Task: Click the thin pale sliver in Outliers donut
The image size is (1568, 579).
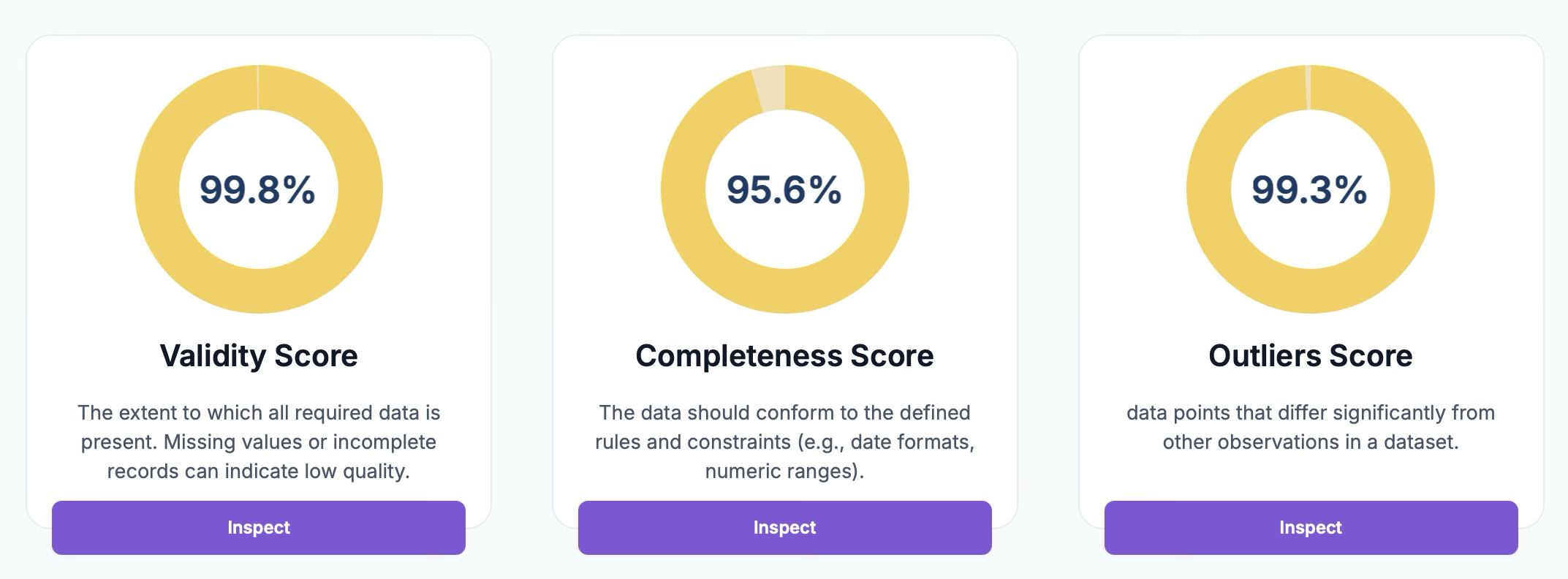Action: click(x=1308, y=88)
